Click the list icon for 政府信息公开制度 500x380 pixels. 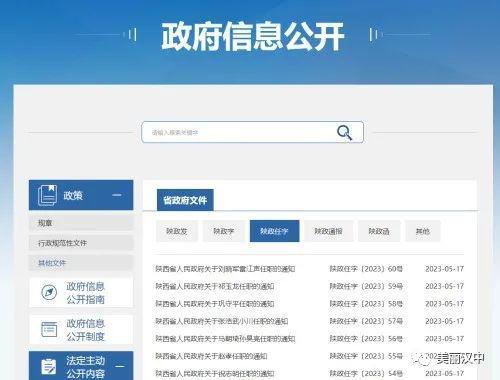pyautogui.click(x=49, y=329)
